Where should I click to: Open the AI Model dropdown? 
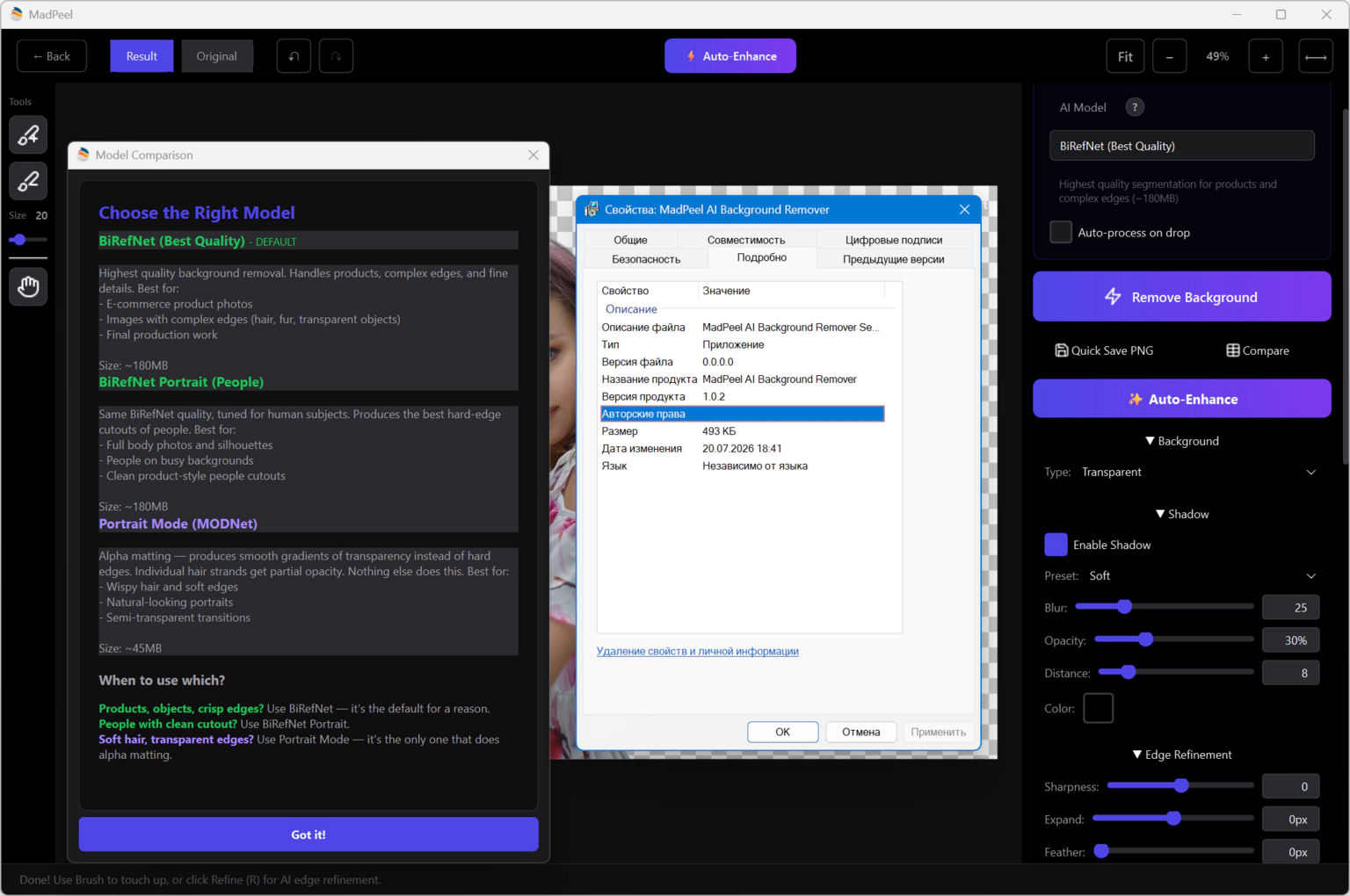click(1182, 146)
